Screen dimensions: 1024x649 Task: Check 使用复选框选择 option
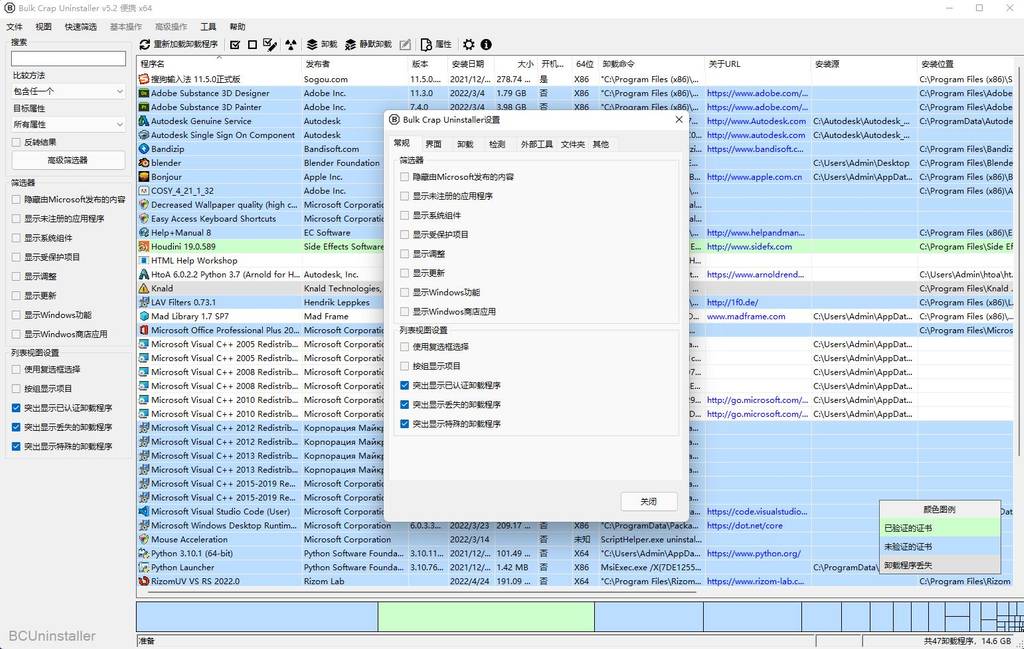(x=404, y=347)
